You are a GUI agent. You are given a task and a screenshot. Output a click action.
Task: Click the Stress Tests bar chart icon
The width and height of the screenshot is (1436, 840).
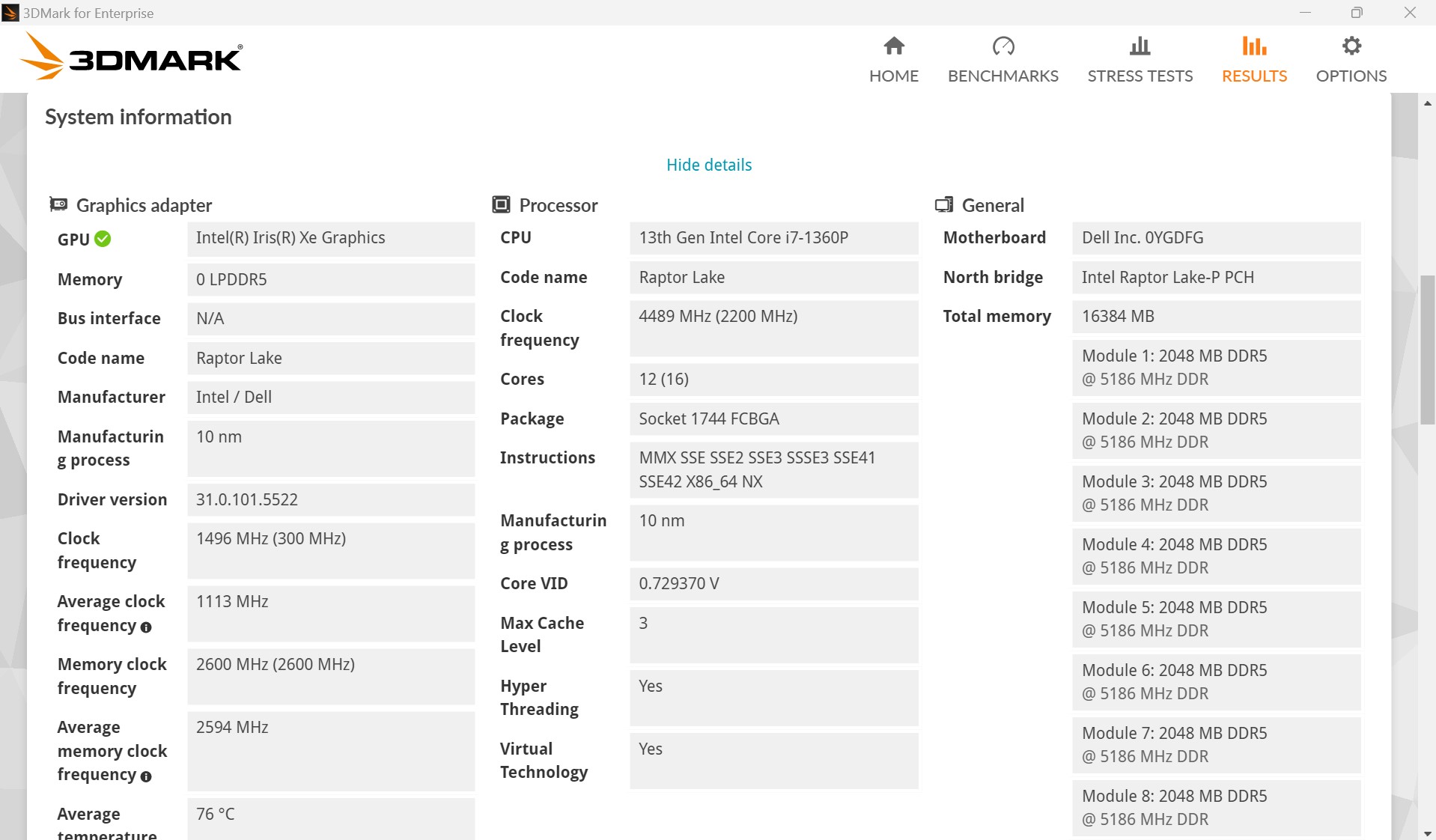1140,46
